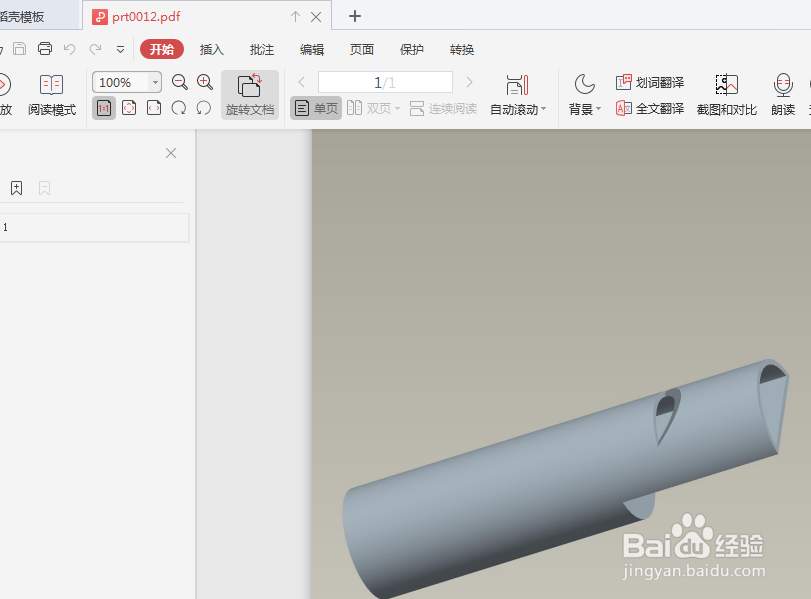Viewport: 811px width, 599px height.
Task: Expand the 双页 dropdown arrow
Action: click(x=397, y=109)
